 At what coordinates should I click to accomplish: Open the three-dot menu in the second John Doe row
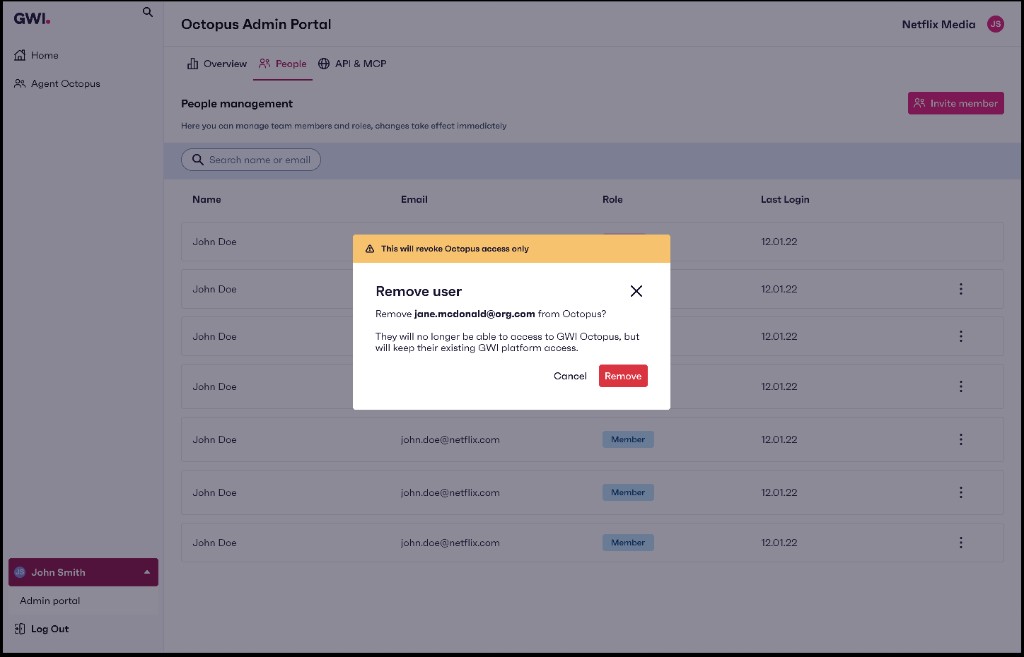pyautogui.click(x=961, y=289)
